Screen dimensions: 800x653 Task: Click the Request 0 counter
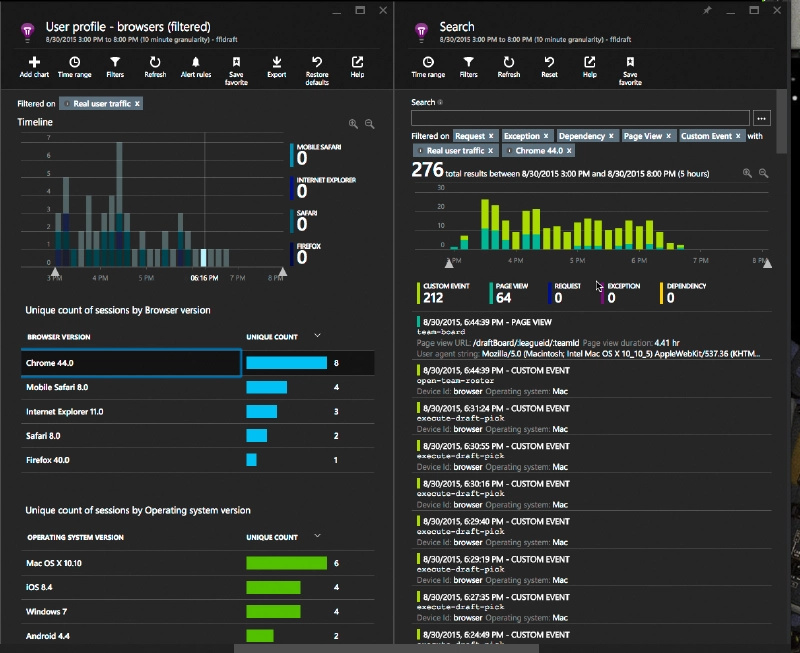tap(564, 293)
